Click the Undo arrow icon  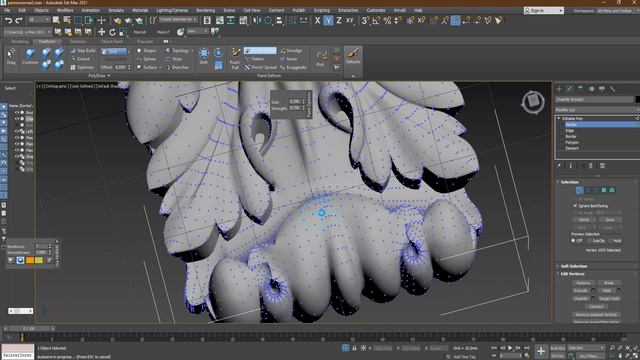[8, 20]
